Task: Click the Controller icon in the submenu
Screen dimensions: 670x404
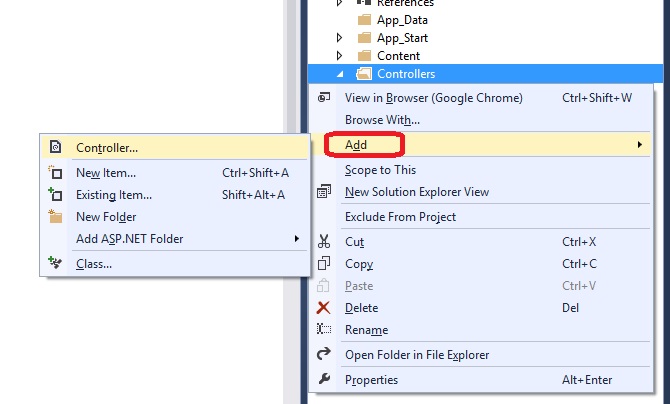Action: (x=55, y=147)
